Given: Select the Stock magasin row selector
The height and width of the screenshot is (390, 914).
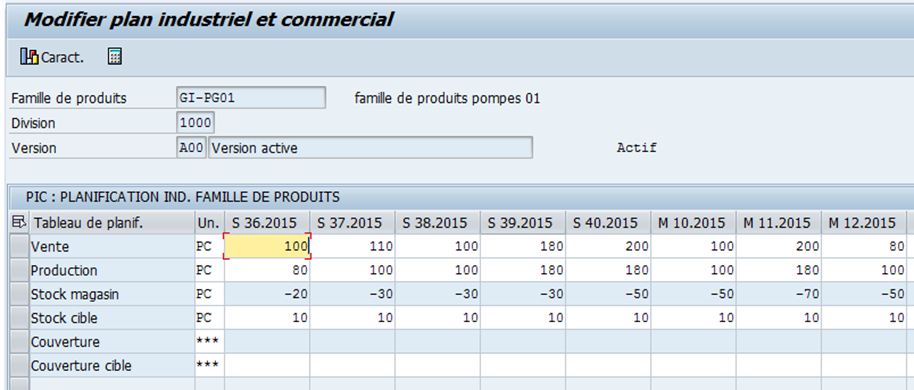Looking at the screenshot, I should [20, 294].
